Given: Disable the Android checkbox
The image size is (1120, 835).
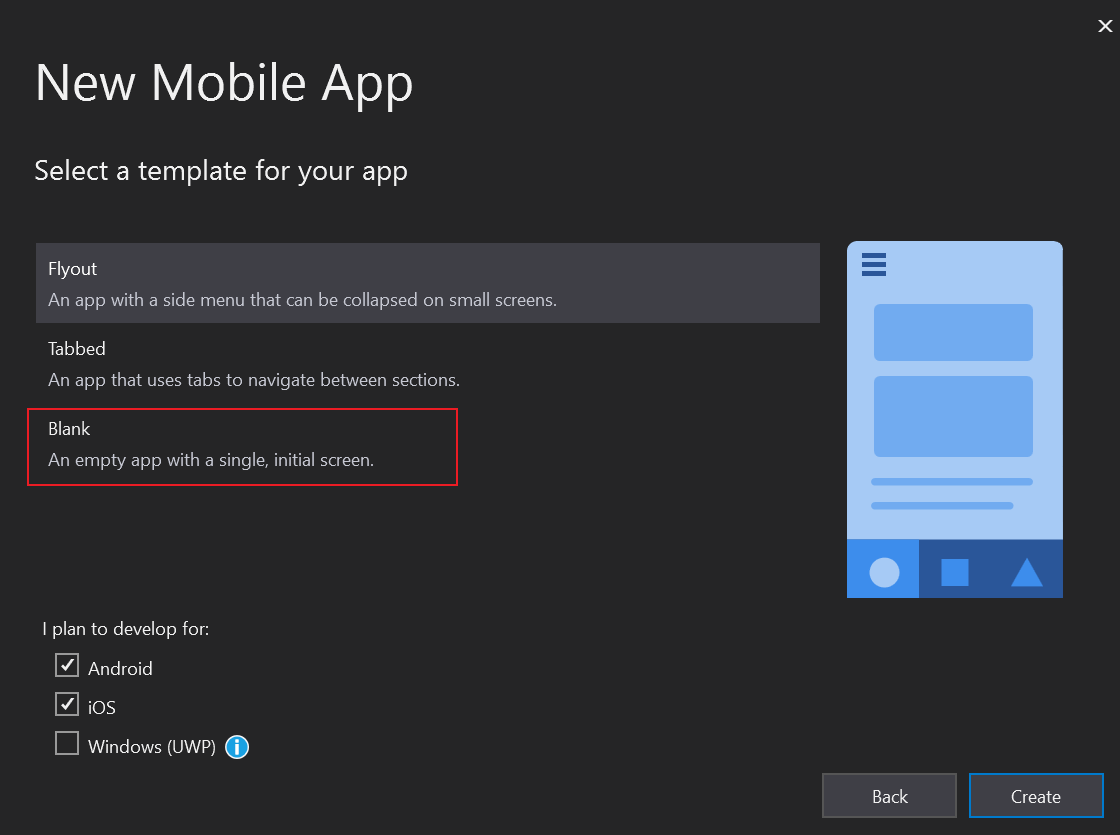Looking at the screenshot, I should point(66,665).
